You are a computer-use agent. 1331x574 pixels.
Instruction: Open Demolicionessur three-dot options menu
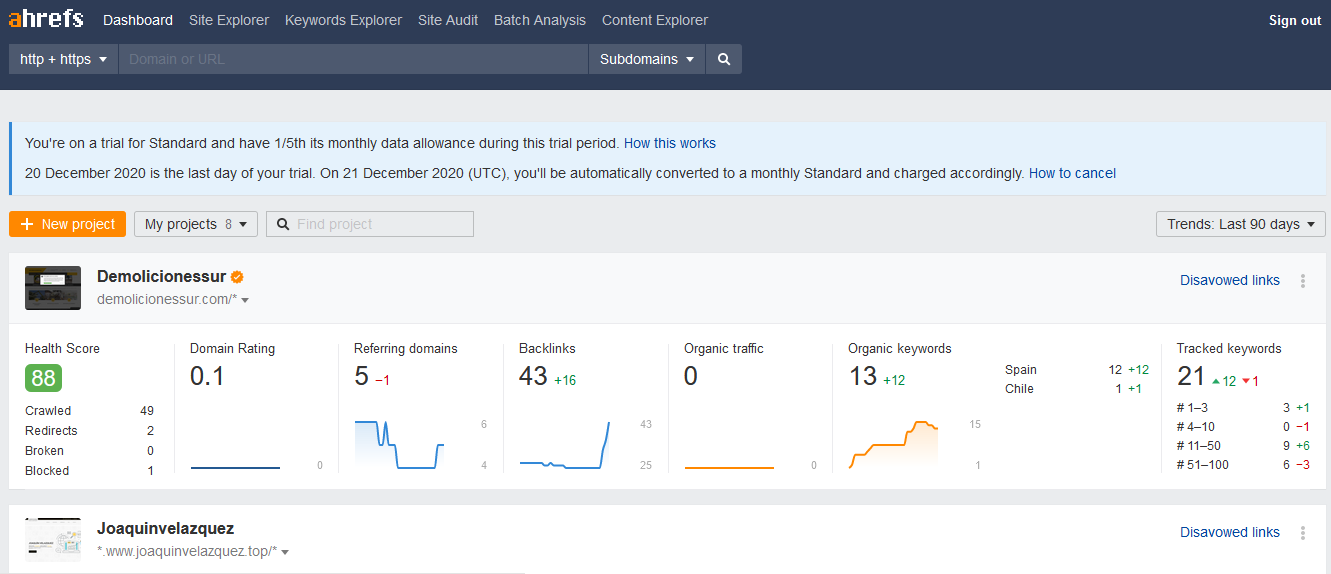[1302, 281]
